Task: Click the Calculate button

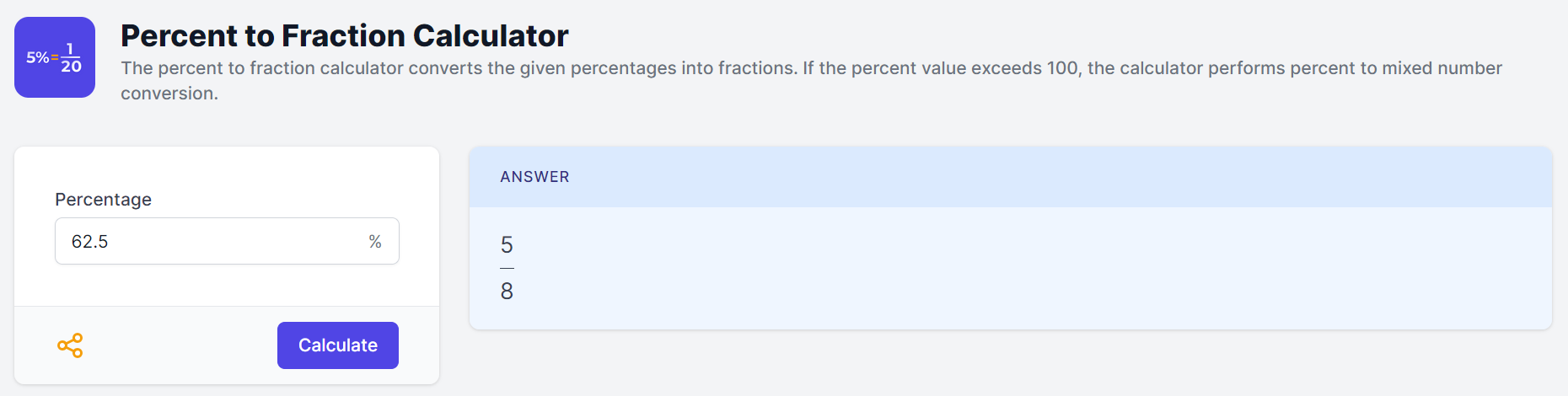Action: (x=338, y=345)
